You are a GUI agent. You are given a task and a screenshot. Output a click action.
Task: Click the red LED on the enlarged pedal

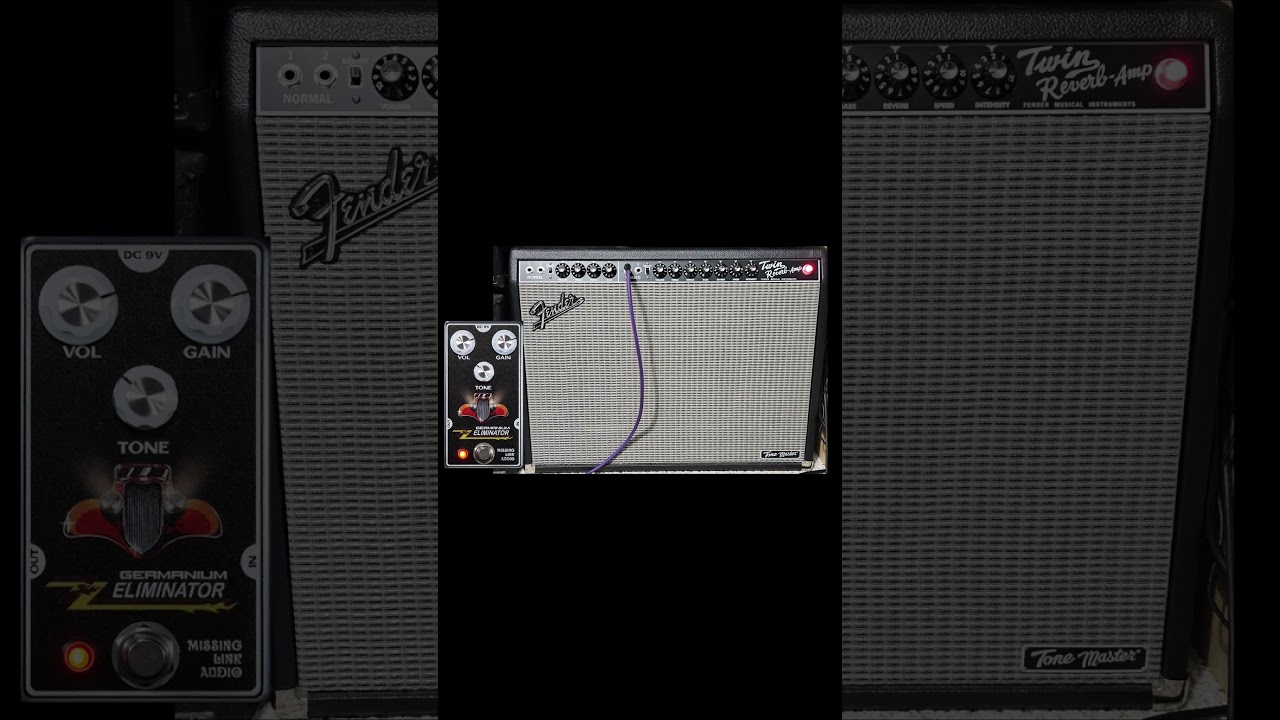(x=77, y=657)
